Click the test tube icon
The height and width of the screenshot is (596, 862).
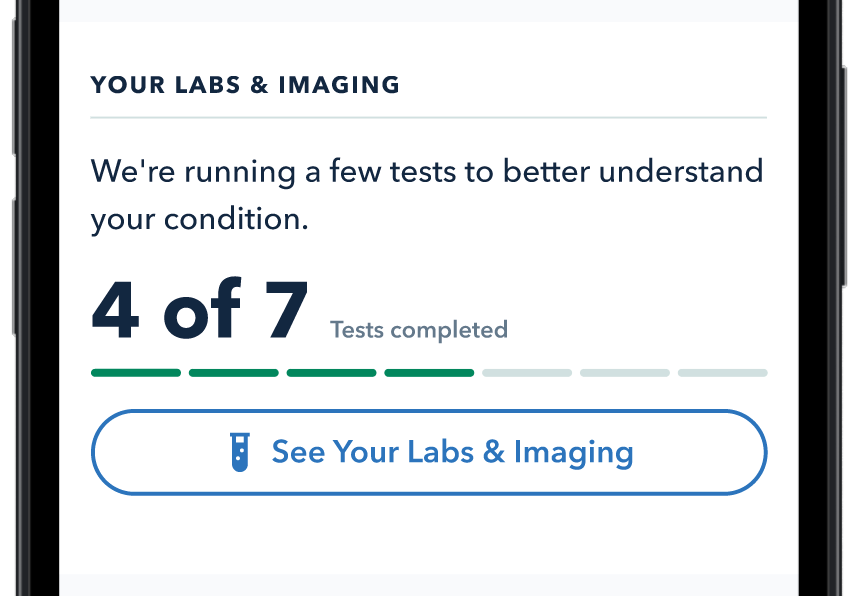238,452
